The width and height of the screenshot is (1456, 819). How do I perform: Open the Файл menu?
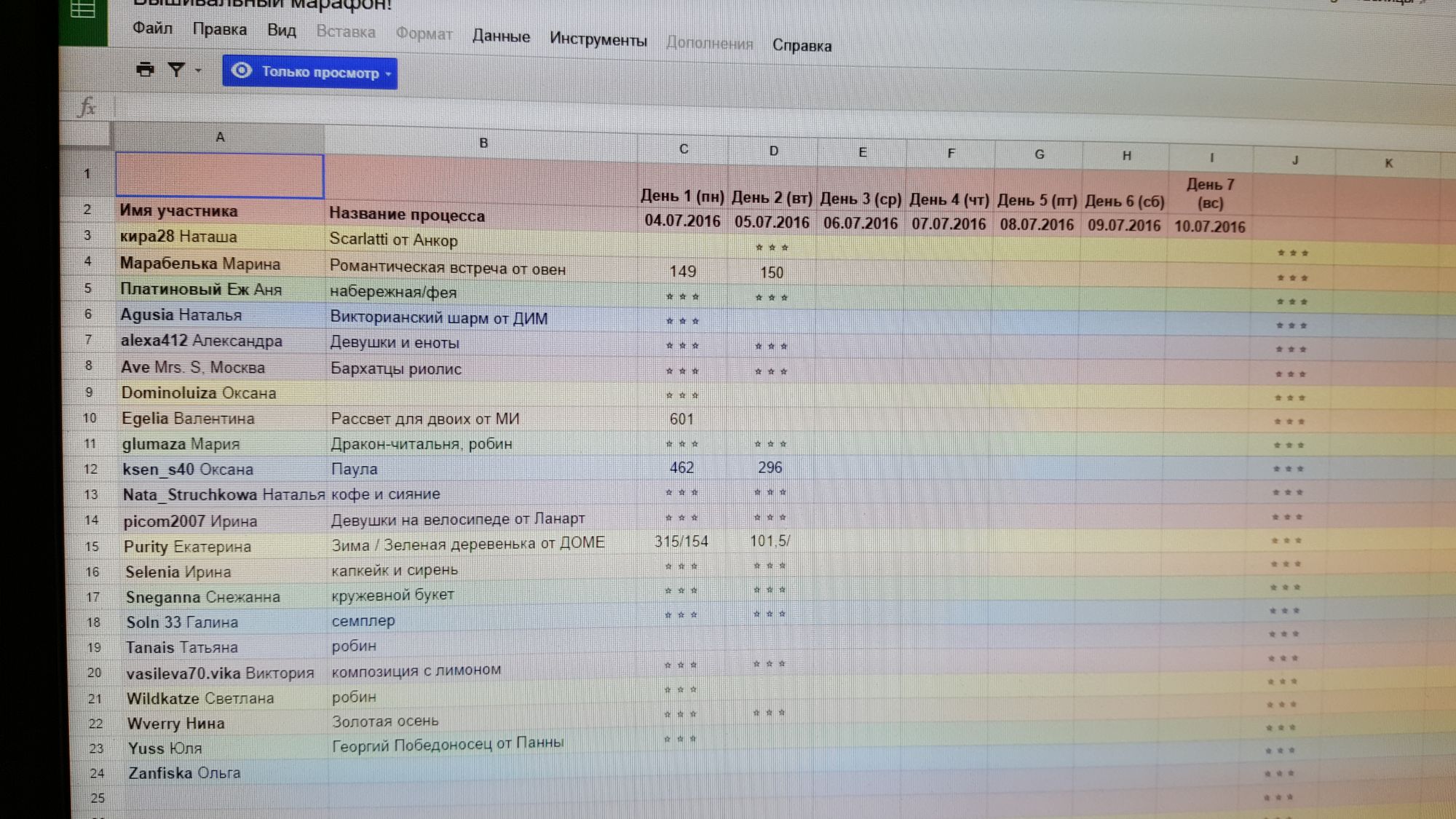tap(152, 28)
